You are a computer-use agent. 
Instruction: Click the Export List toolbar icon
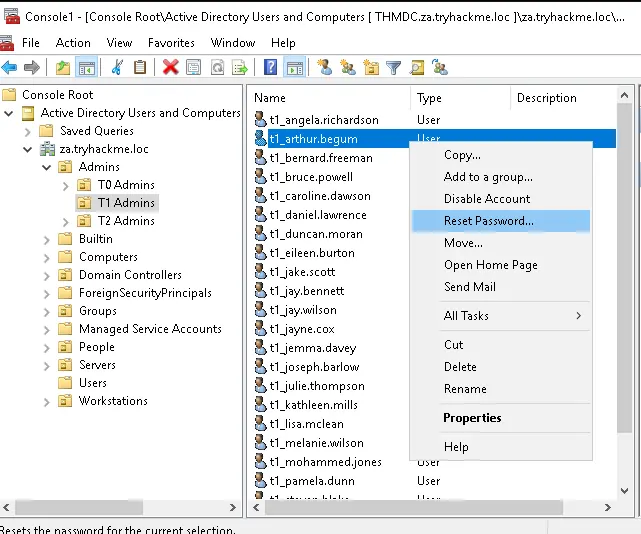pyautogui.click(x=240, y=67)
